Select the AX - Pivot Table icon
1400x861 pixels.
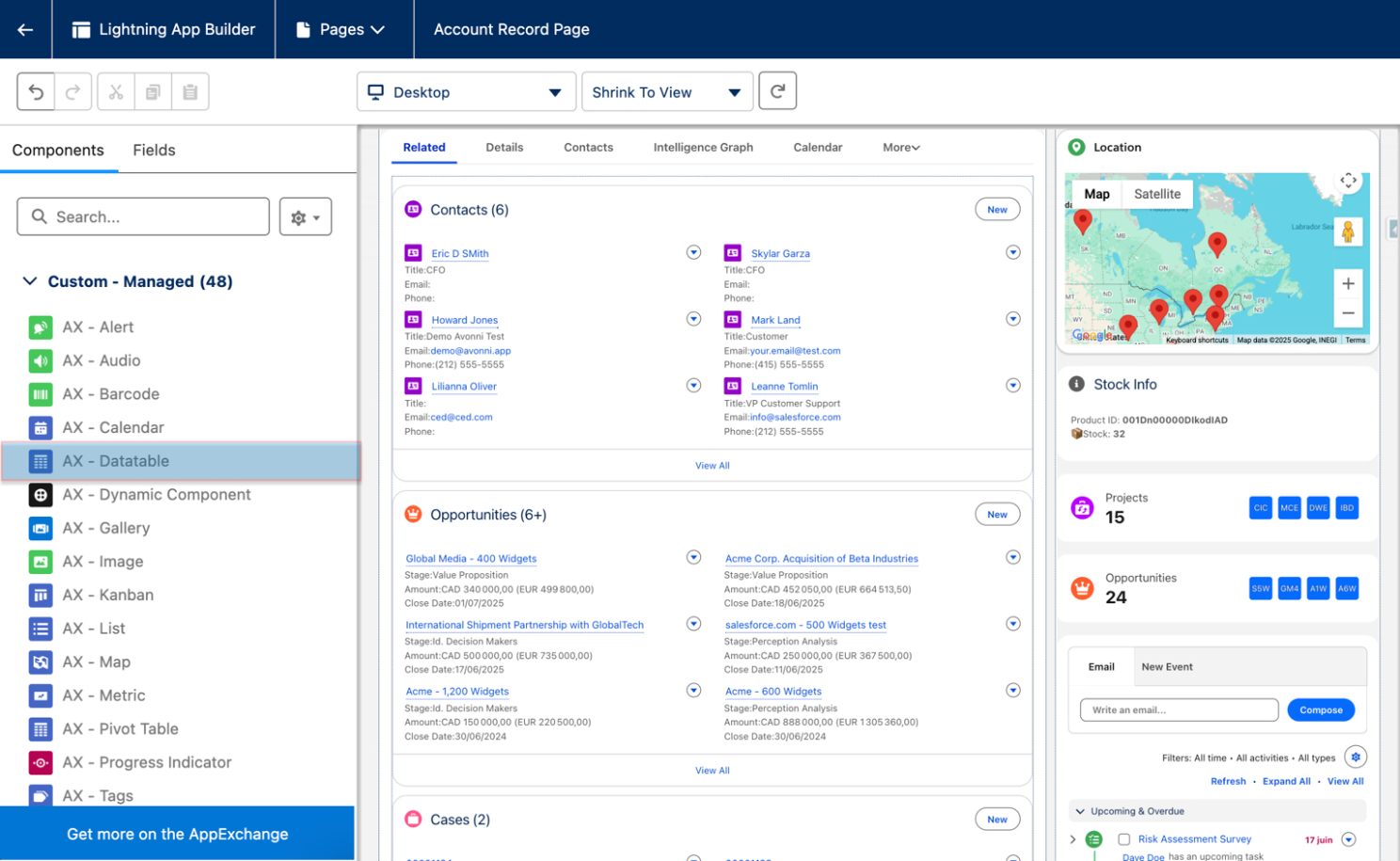point(40,729)
